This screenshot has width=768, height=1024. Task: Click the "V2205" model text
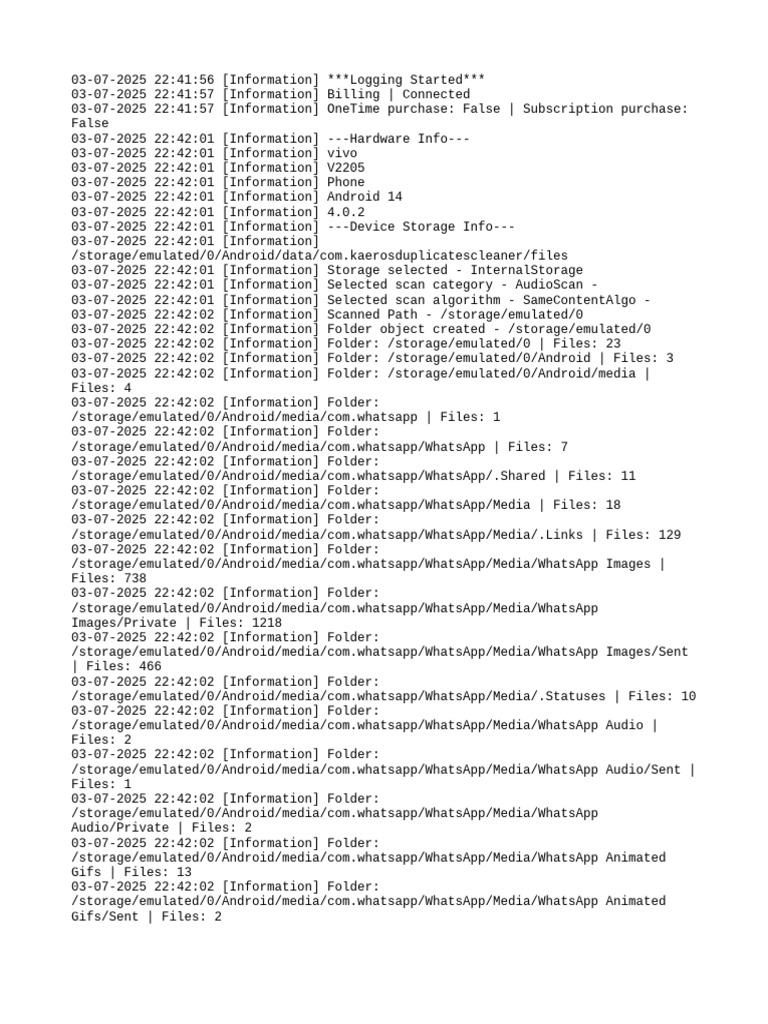click(346, 167)
